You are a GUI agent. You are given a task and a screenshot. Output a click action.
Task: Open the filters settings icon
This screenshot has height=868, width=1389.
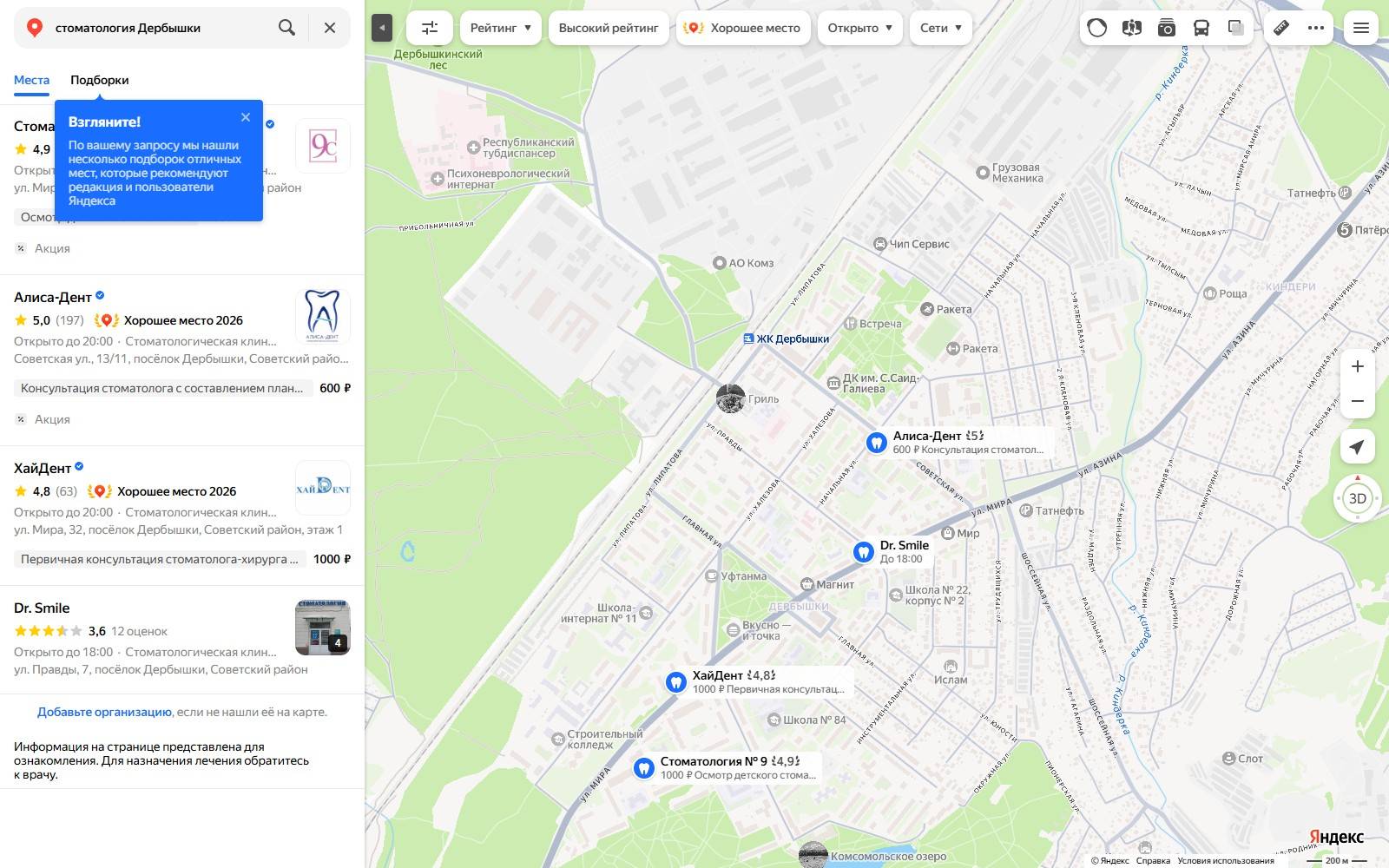430,28
